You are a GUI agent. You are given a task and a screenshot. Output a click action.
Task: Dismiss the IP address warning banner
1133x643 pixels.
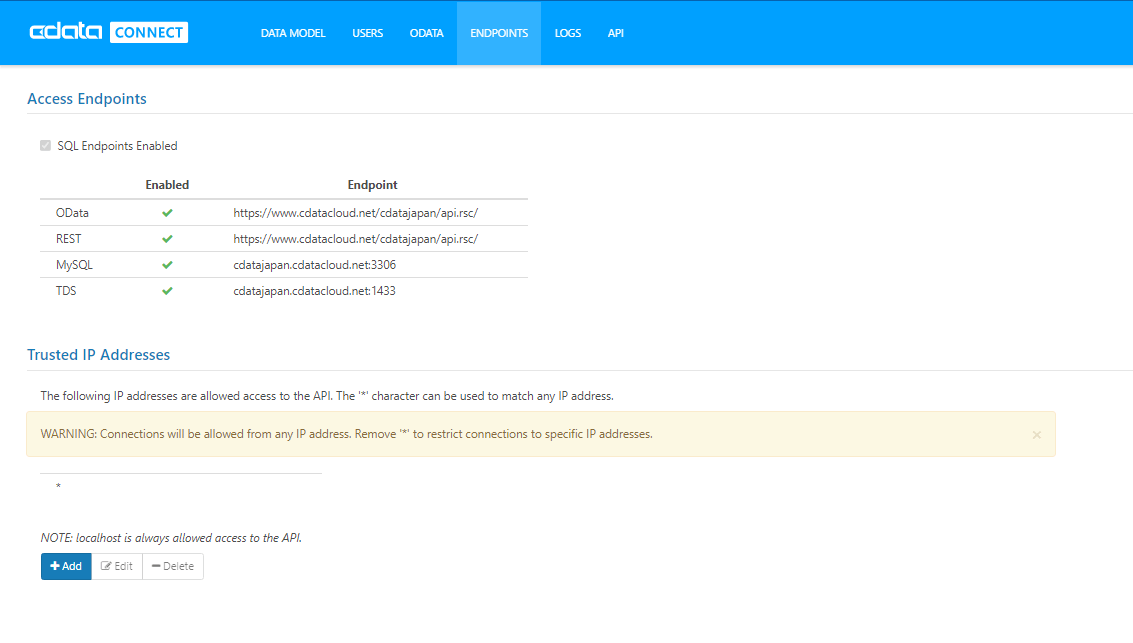point(1036,434)
